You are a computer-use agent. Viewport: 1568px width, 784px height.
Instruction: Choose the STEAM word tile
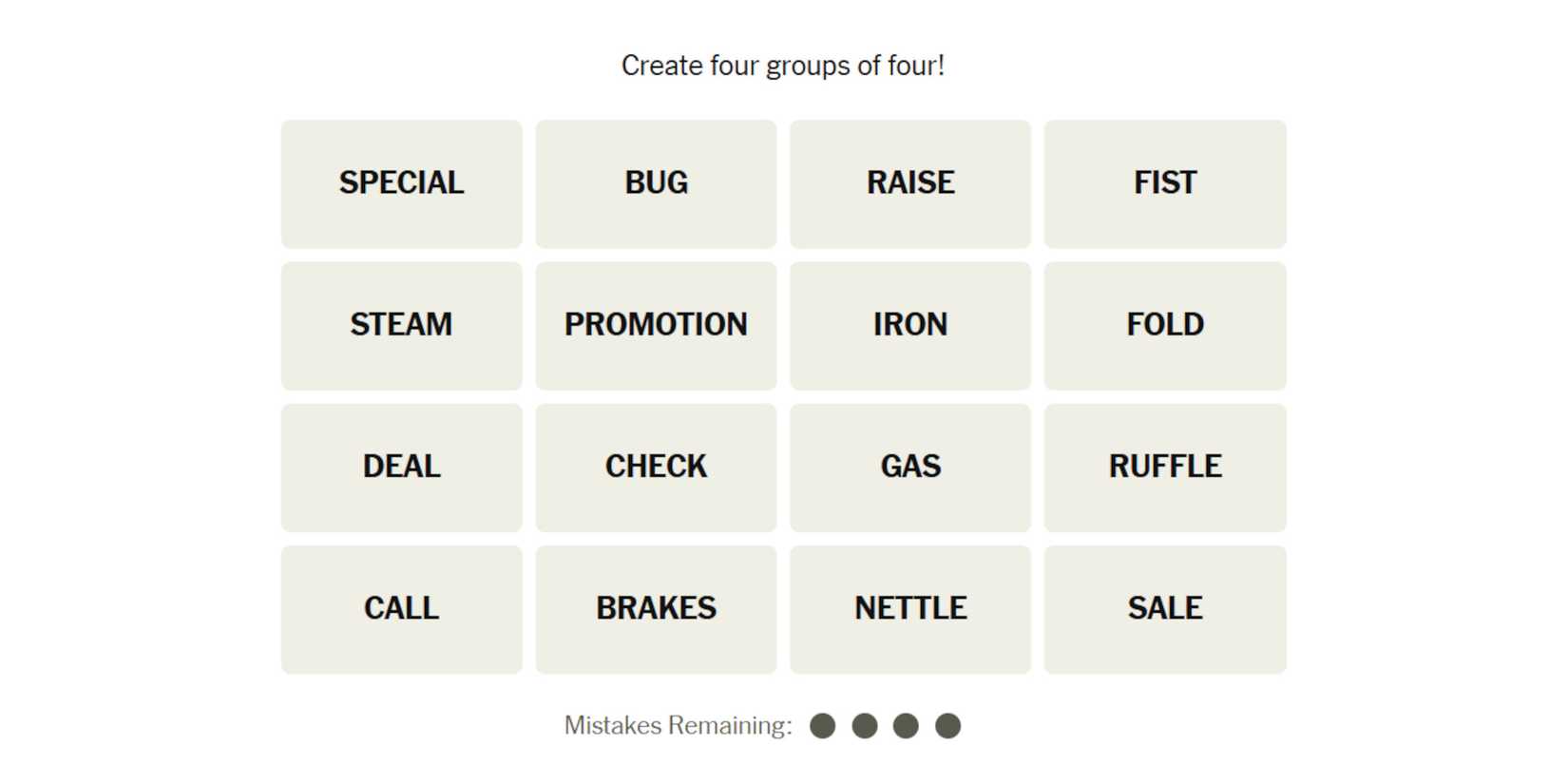tap(401, 325)
